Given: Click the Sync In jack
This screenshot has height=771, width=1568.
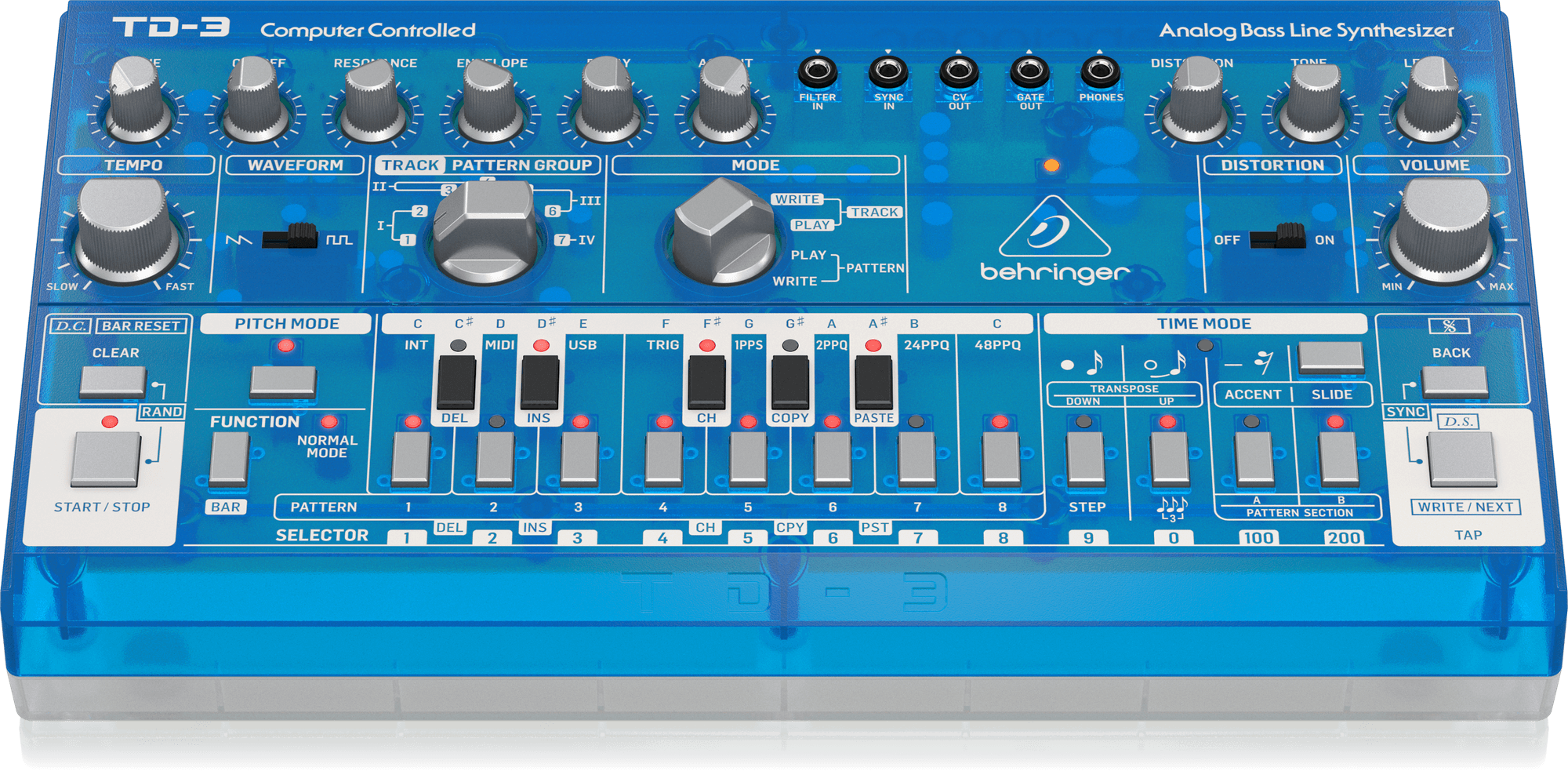Looking at the screenshot, I should click(888, 73).
